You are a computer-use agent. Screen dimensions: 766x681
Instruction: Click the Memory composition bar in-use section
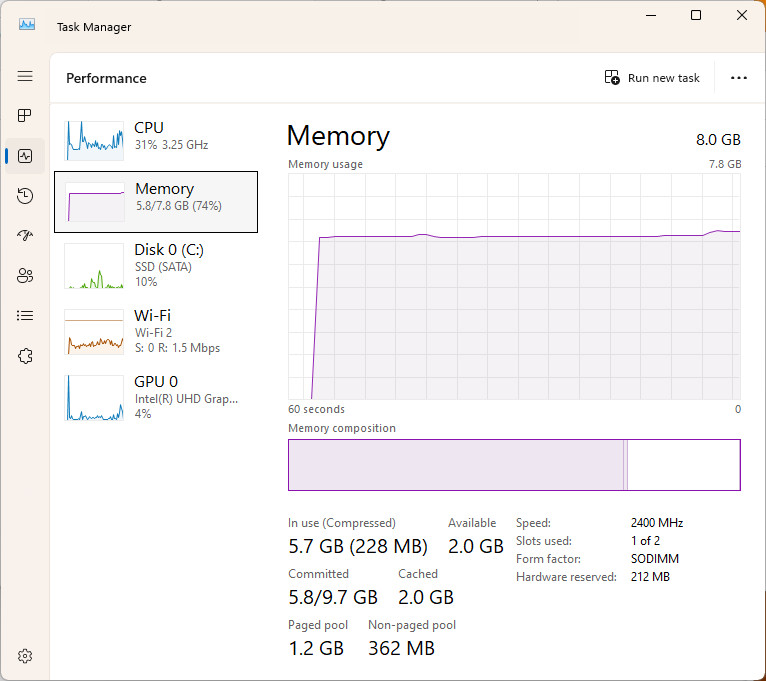tap(456, 465)
